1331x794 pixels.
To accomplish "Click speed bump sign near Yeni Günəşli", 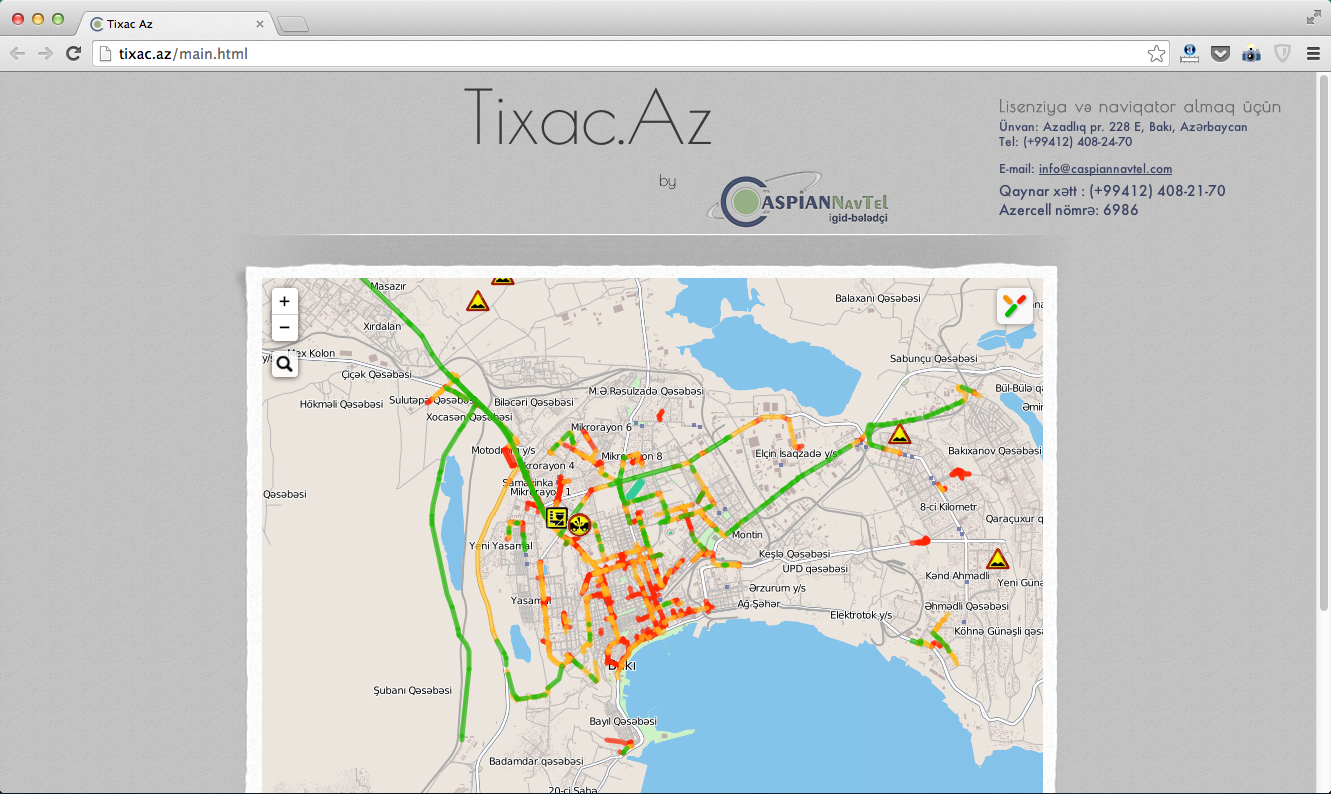I will [x=997, y=559].
